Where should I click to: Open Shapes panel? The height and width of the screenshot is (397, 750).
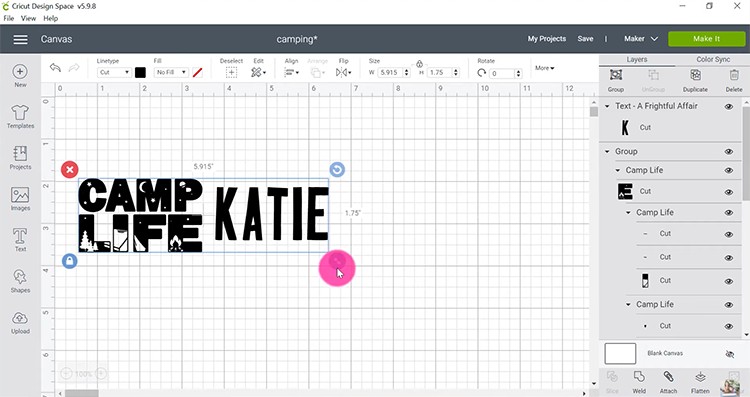(20, 281)
